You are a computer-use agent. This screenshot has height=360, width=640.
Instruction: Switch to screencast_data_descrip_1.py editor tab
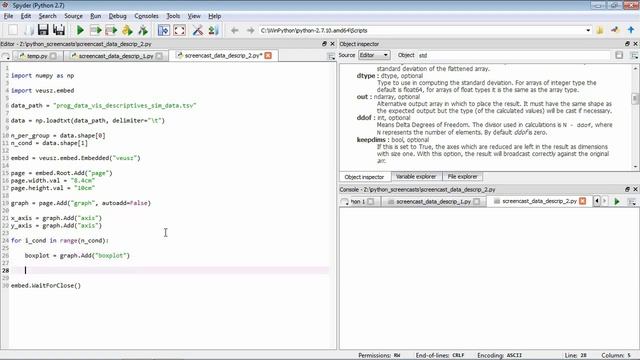[116, 56]
